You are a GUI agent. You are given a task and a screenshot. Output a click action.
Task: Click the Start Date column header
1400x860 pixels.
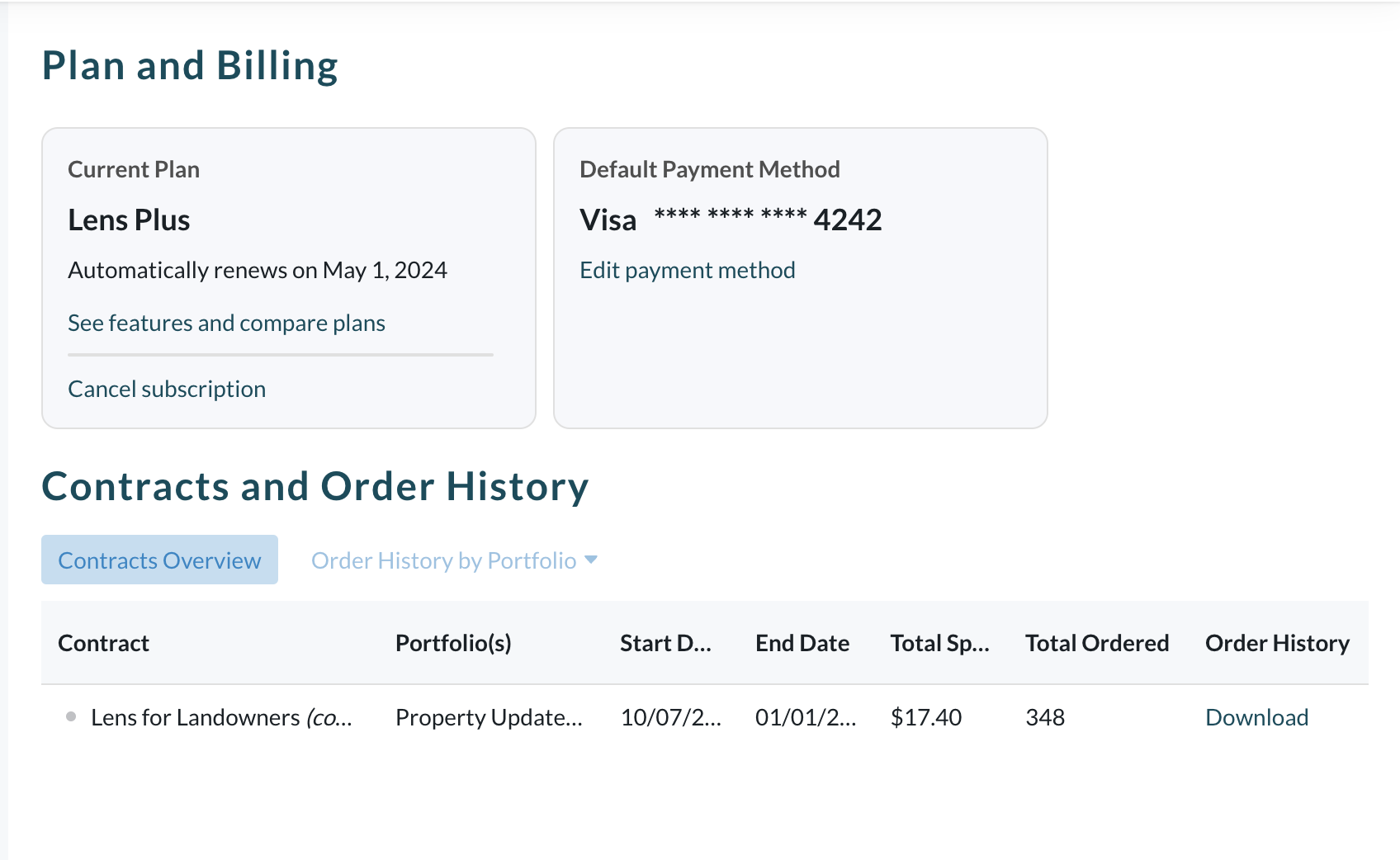[x=666, y=643]
